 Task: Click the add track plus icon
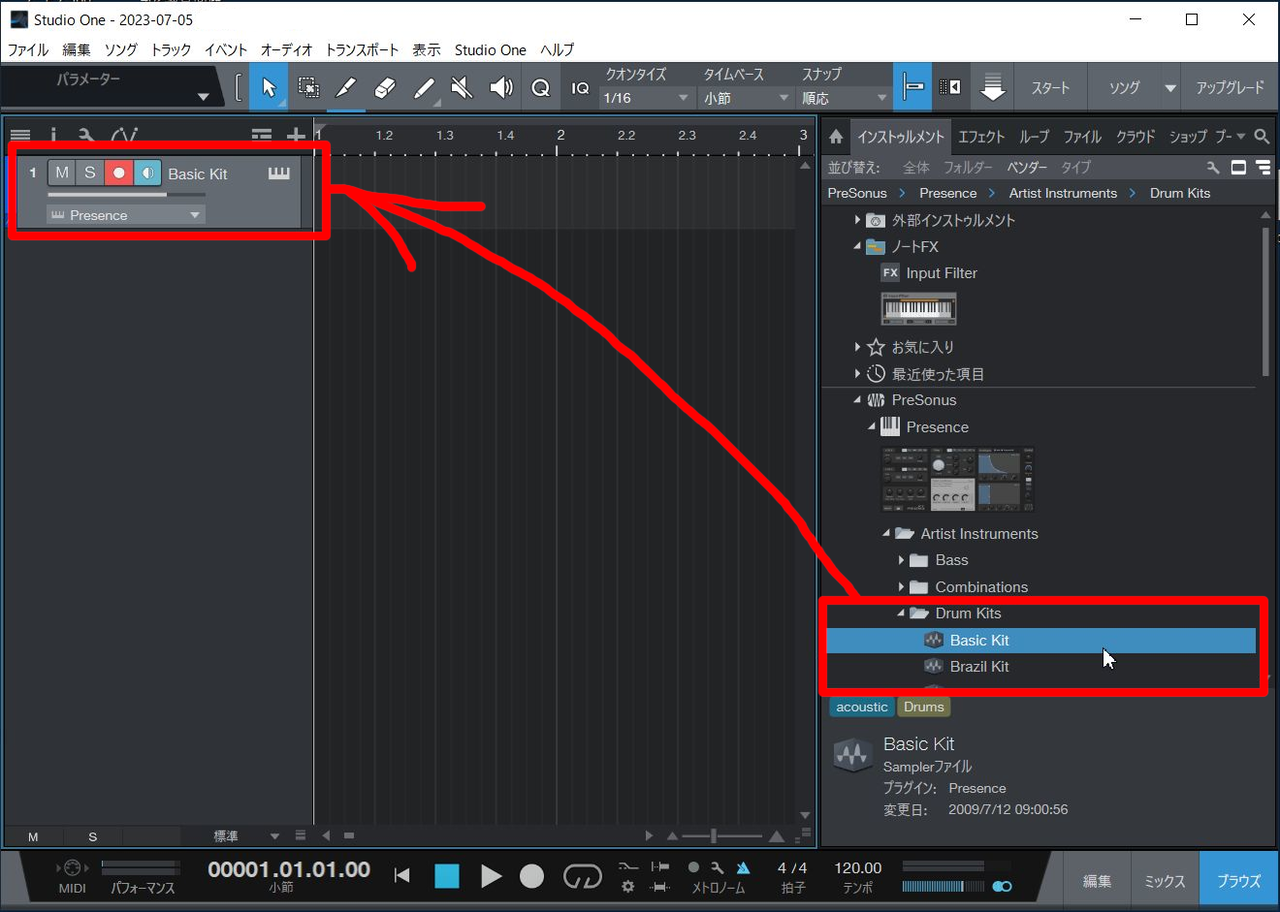click(296, 136)
